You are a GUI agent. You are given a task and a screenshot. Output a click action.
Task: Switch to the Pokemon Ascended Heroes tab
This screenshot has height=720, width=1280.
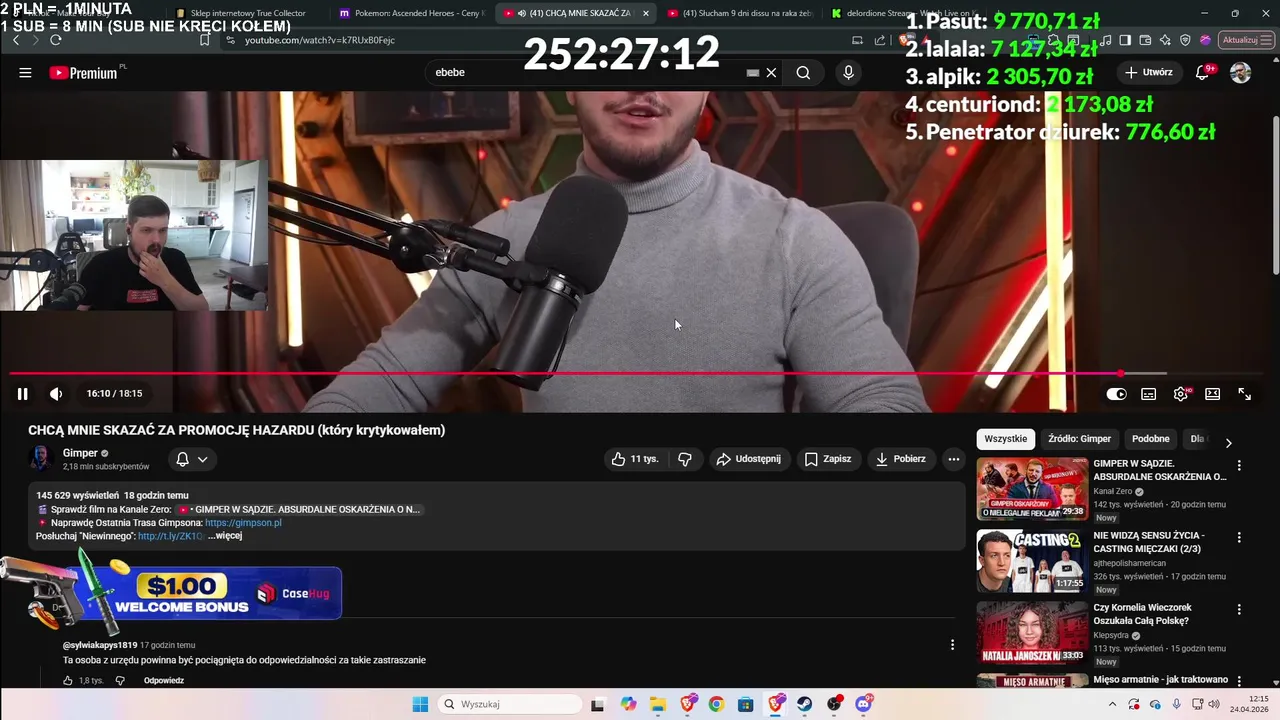coord(412,13)
